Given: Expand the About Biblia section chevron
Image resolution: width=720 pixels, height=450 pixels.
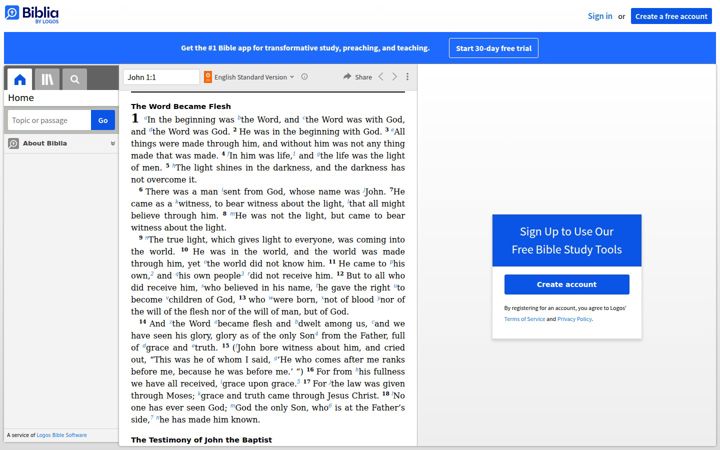Looking at the screenshot, I should [x=112, y=144].
